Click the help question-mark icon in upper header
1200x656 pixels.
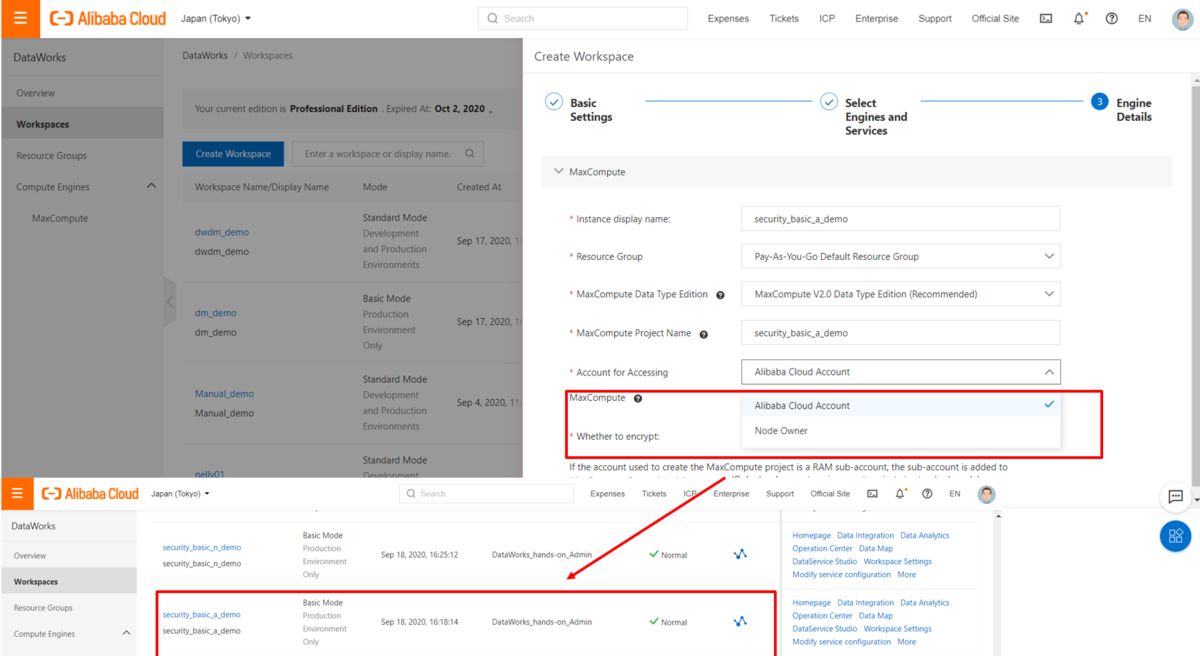pyautogui.click(x=1112, y=18)
